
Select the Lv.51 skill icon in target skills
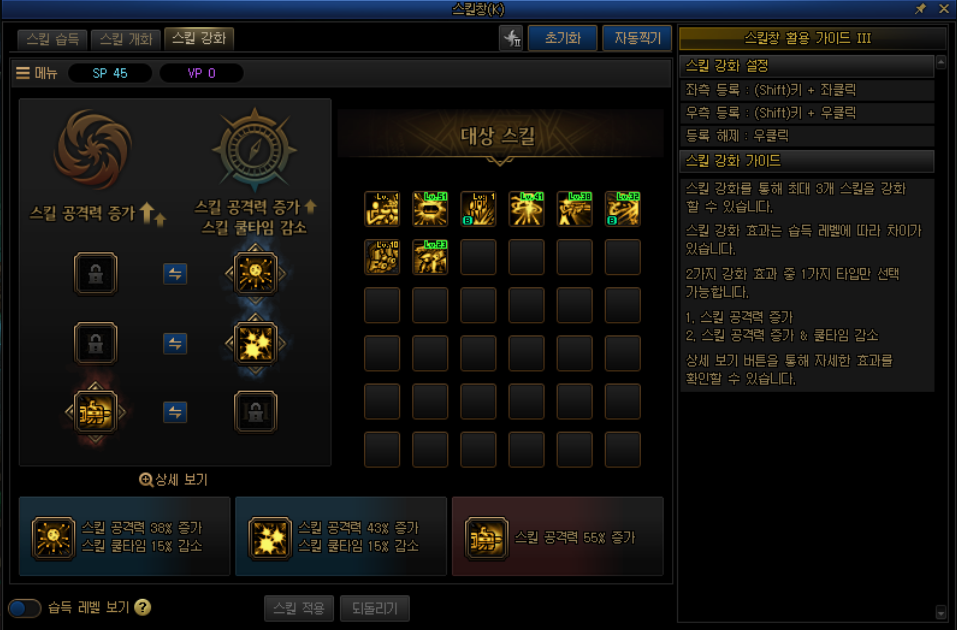(x=430, y=209)
